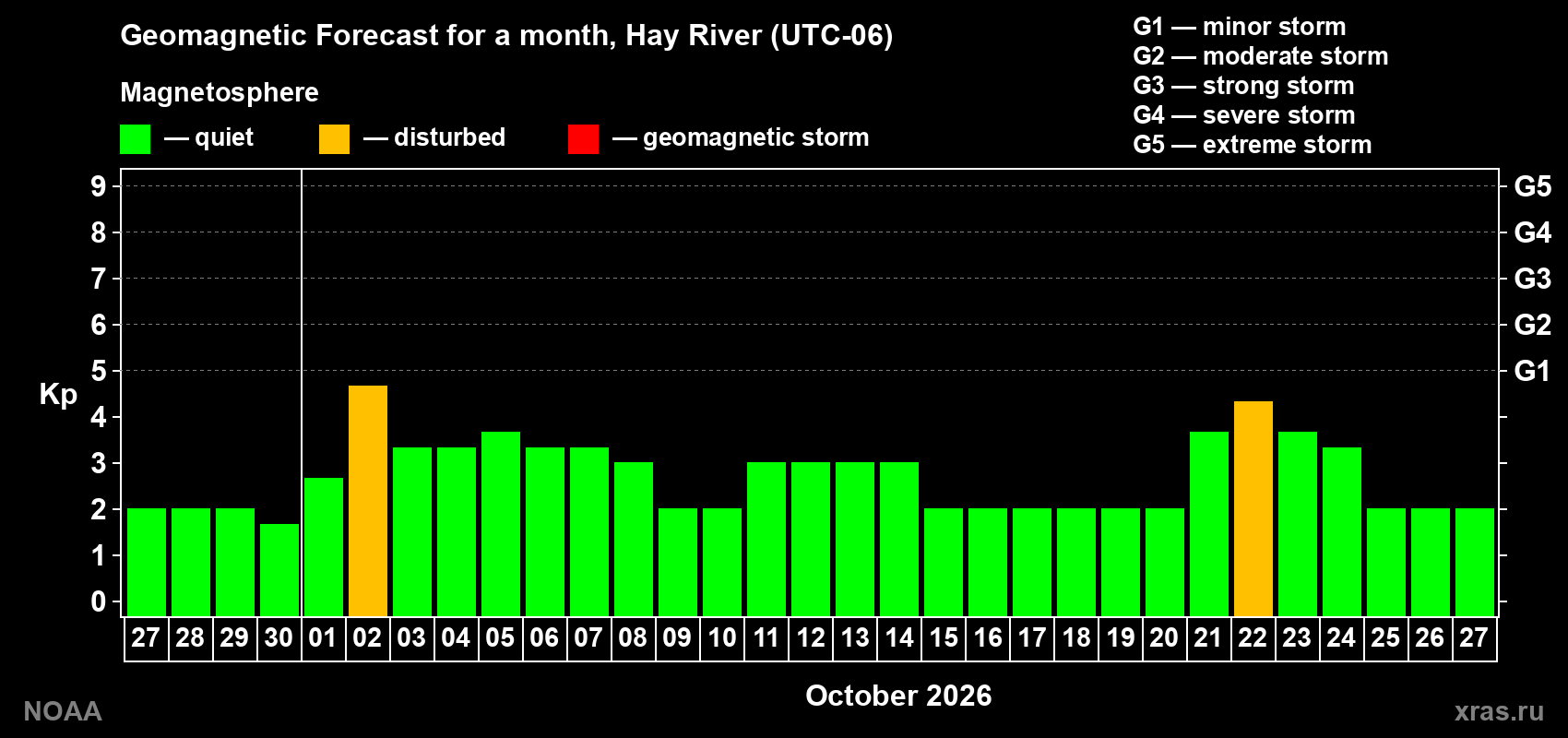Click the date label 18 on the axis
The width and height of the screenshot is (1568, 738).
click(x=1076, y=637)
